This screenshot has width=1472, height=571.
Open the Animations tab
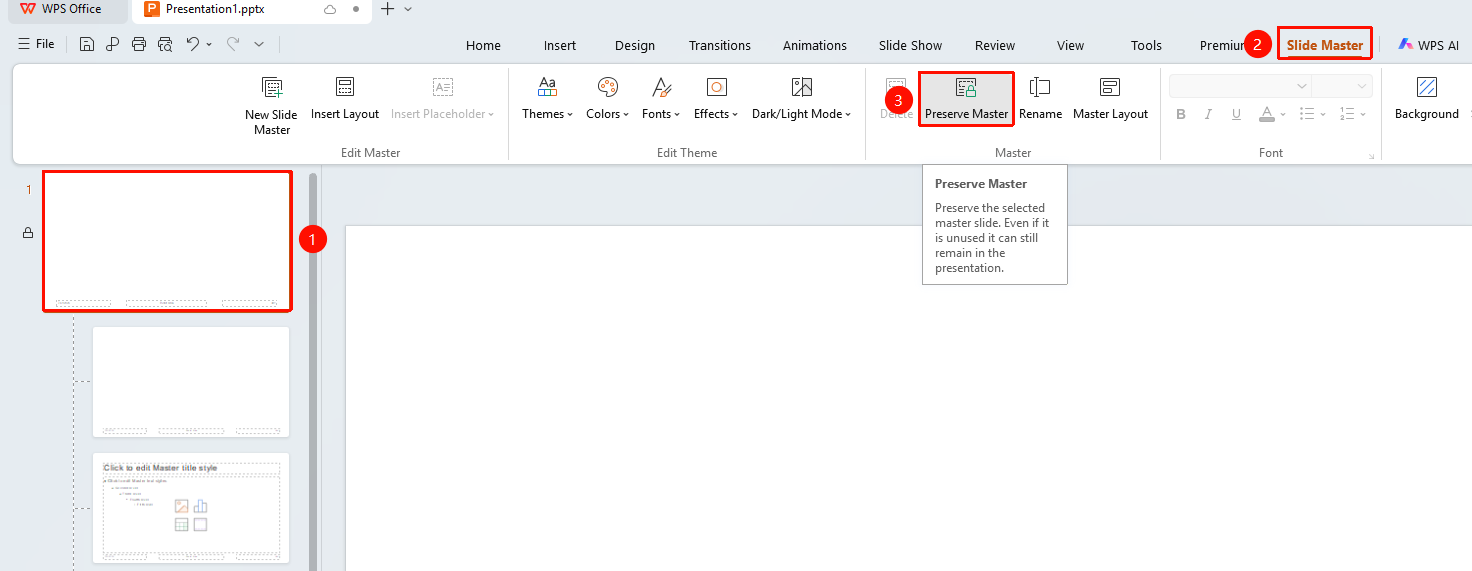[815, 45]
